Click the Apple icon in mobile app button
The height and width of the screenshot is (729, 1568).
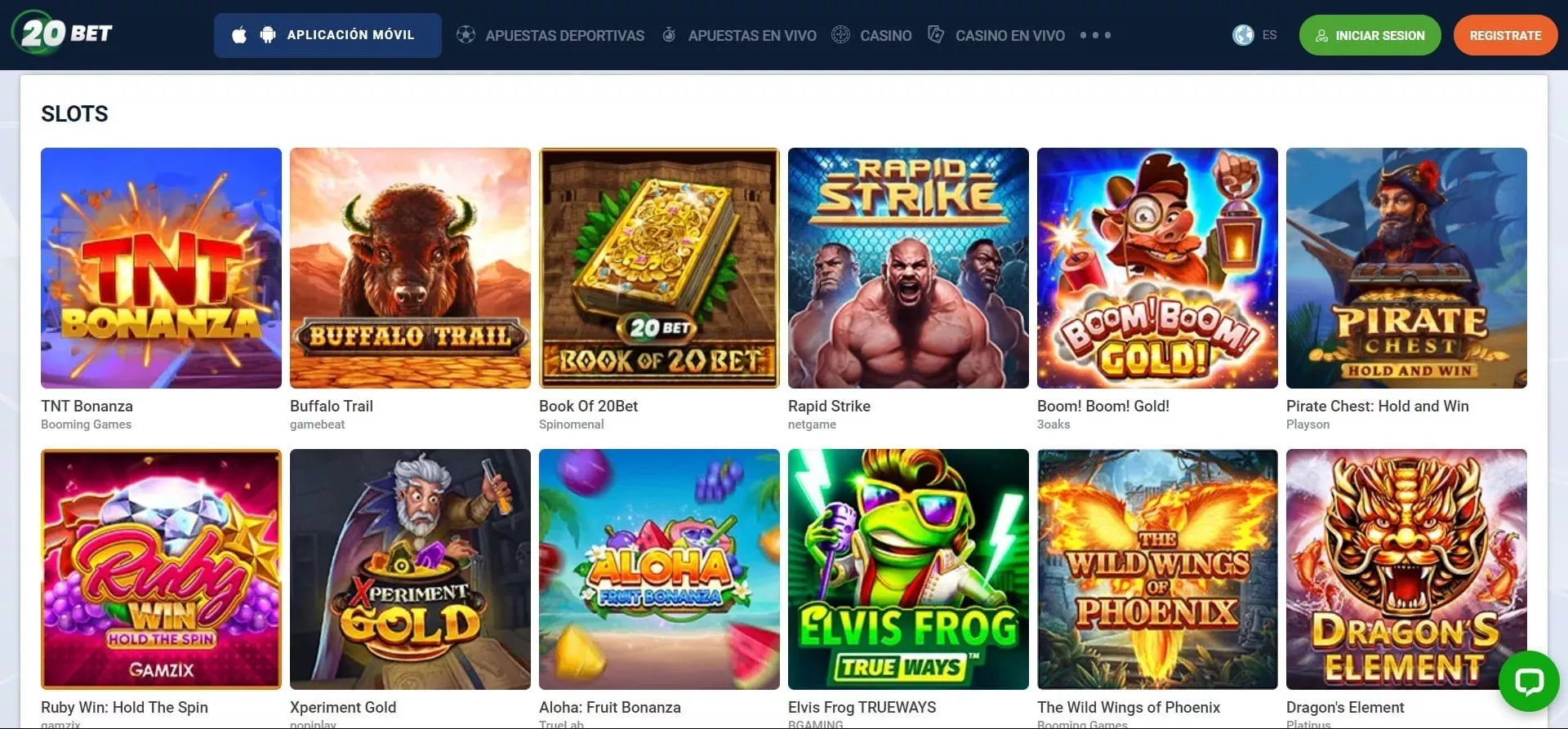pos(239,35)
